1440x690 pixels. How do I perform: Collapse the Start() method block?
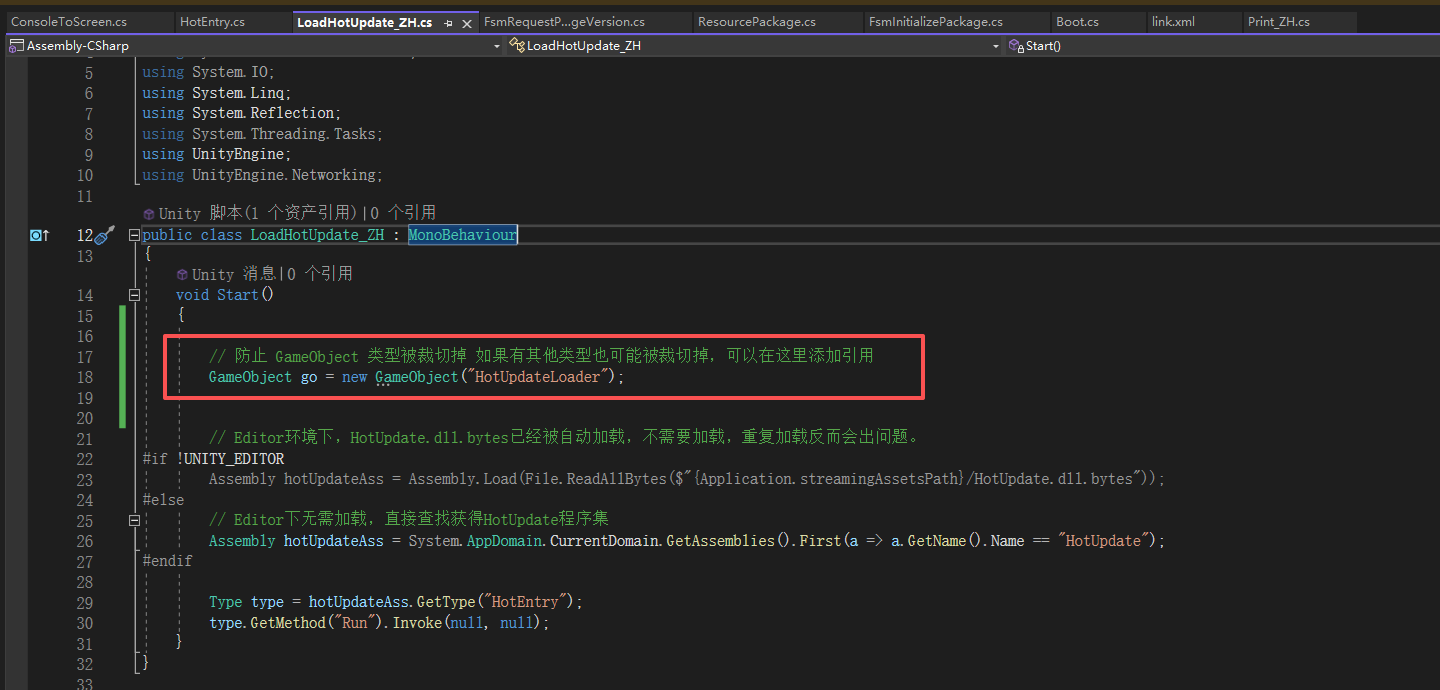pyautogui.click(x=134, y=295)
